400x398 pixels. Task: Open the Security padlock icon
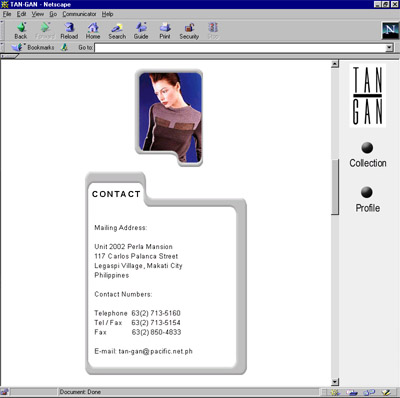coord(189,28)
